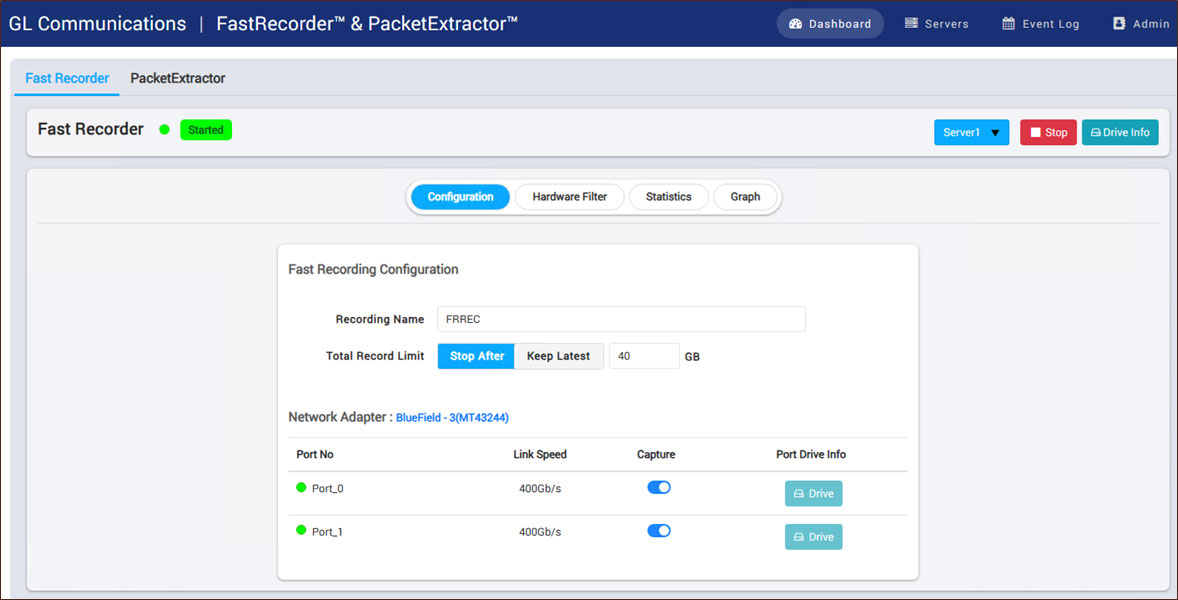1178x600 pixels.
Task: Select the Statistics view
Action: tap(669, 197)
